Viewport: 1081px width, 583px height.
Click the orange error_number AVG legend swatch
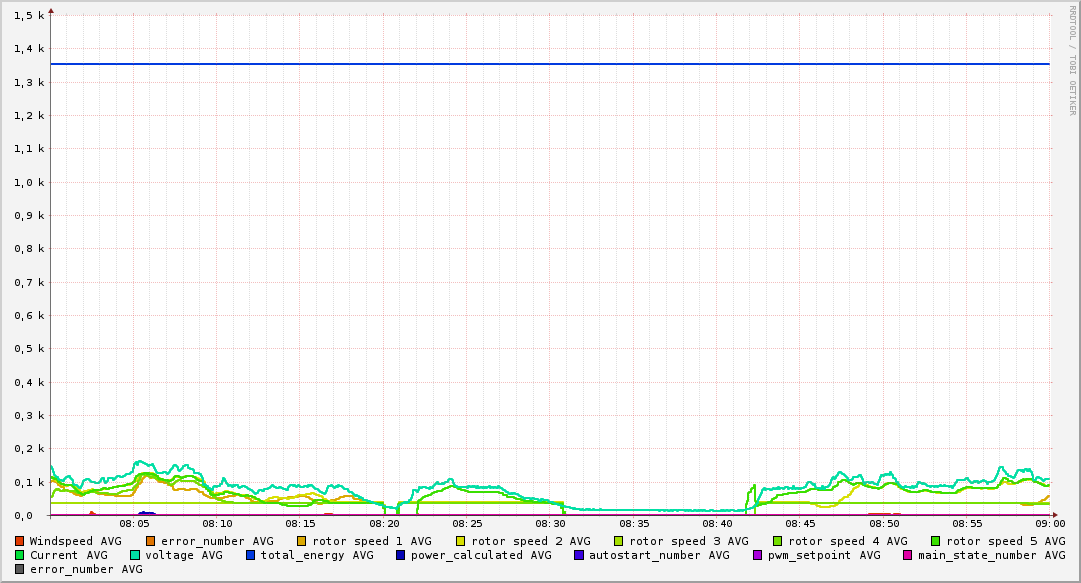[x=150, y=542]
